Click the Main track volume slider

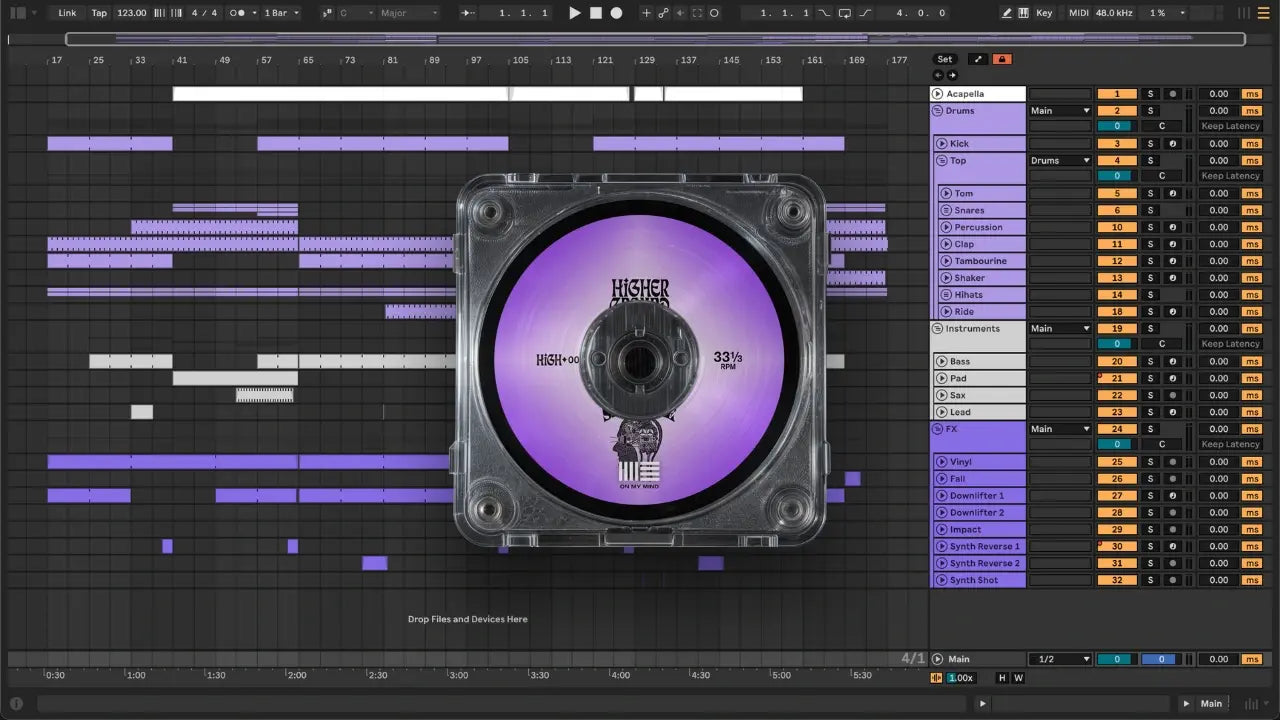click(x=1116, y=659)
